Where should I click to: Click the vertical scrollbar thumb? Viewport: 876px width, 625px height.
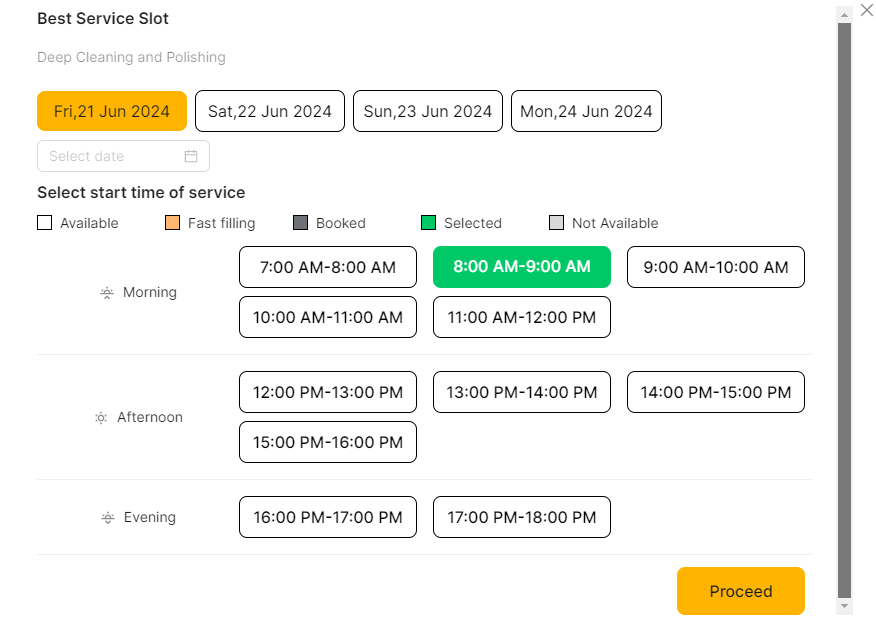pyautogui.click(x=844, y=300)
